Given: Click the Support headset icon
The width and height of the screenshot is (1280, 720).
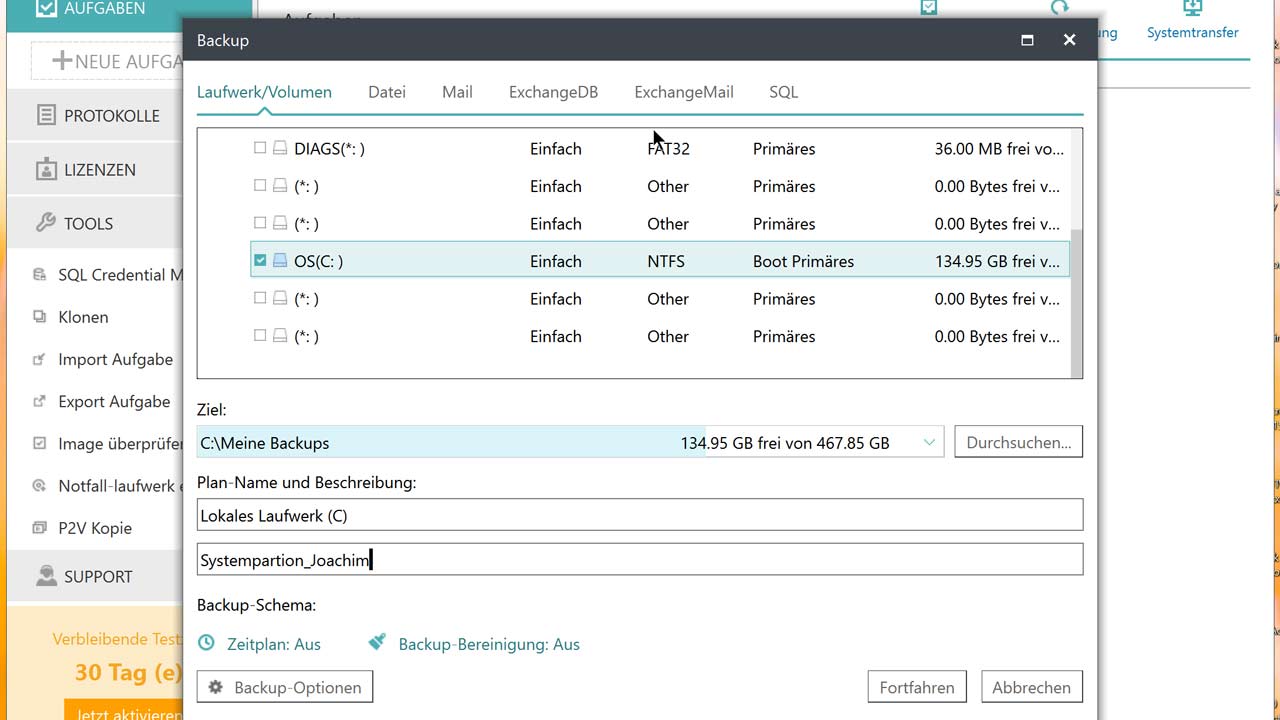Looking at the screenshot, I should click(46, 576).
